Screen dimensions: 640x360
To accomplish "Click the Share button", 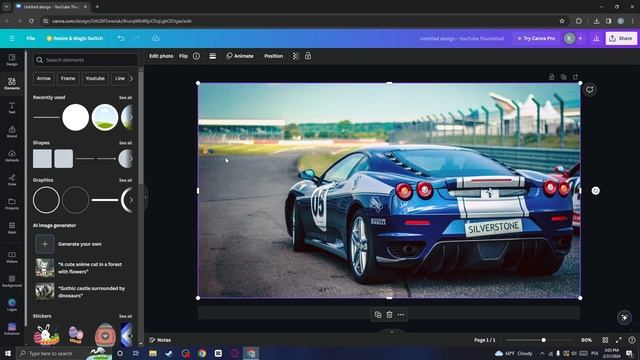I will [621, 38].
